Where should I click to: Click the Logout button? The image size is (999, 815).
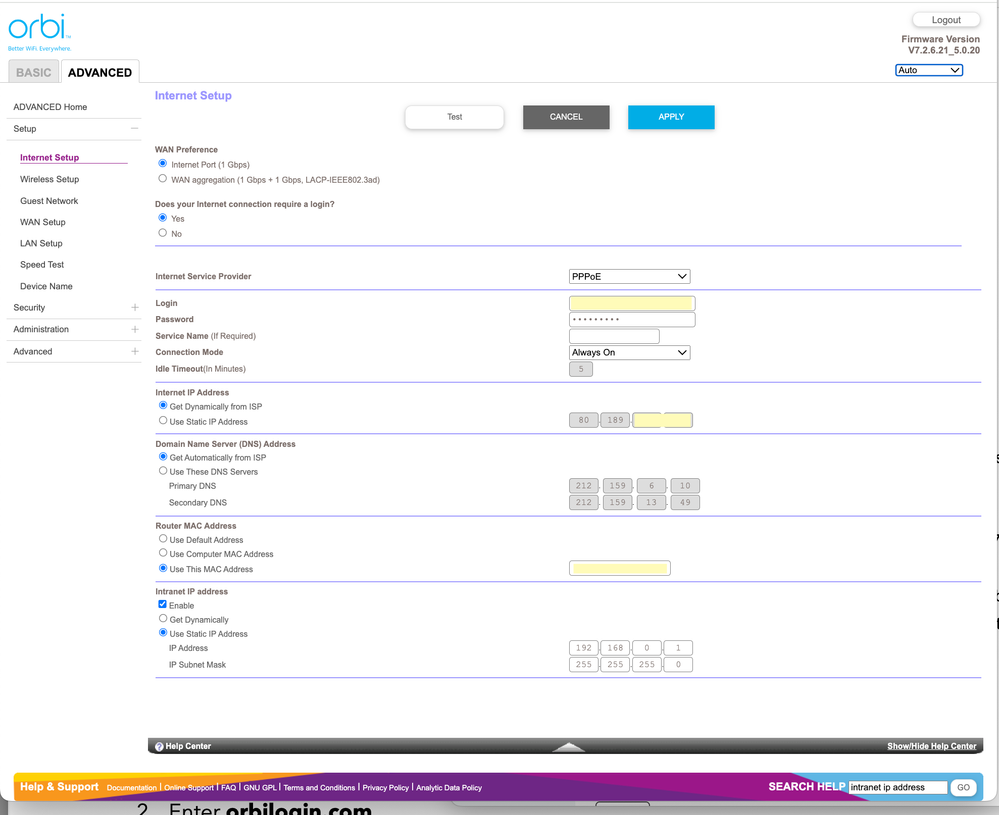tap(945, 20)
